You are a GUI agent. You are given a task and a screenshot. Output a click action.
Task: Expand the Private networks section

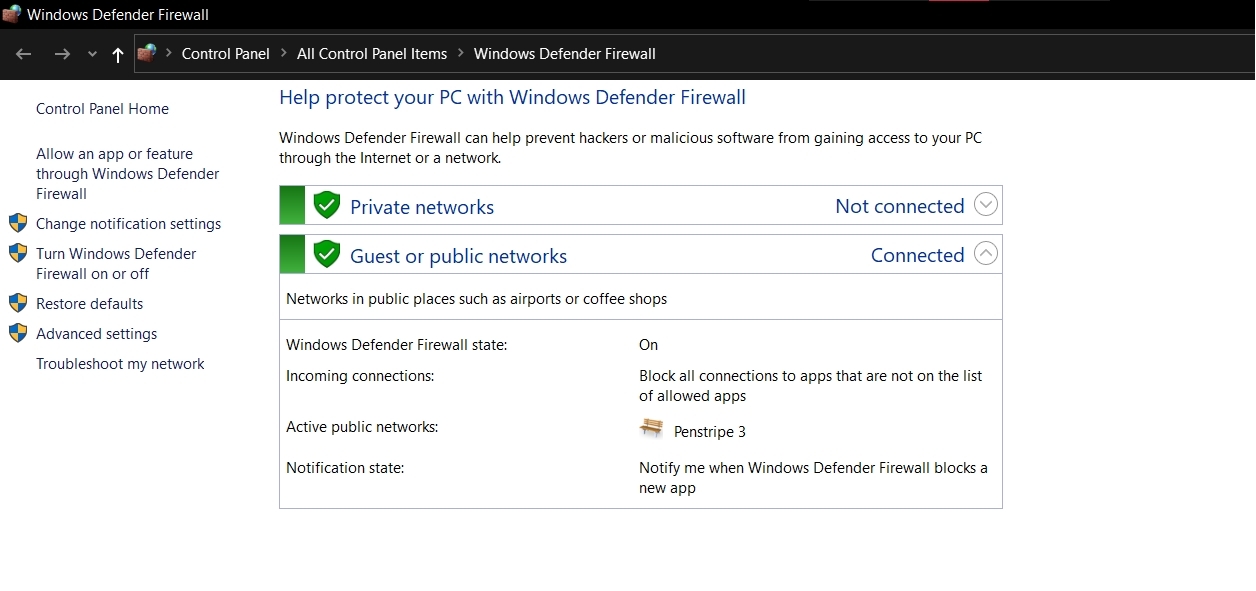(x=986, y=205)
